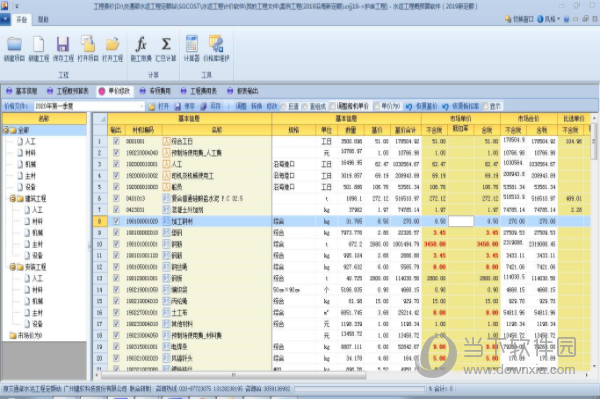600x399 pixels.
Task: Toggle output checkbox for row 8 加工钢材
Action: (x=116, y=221)
